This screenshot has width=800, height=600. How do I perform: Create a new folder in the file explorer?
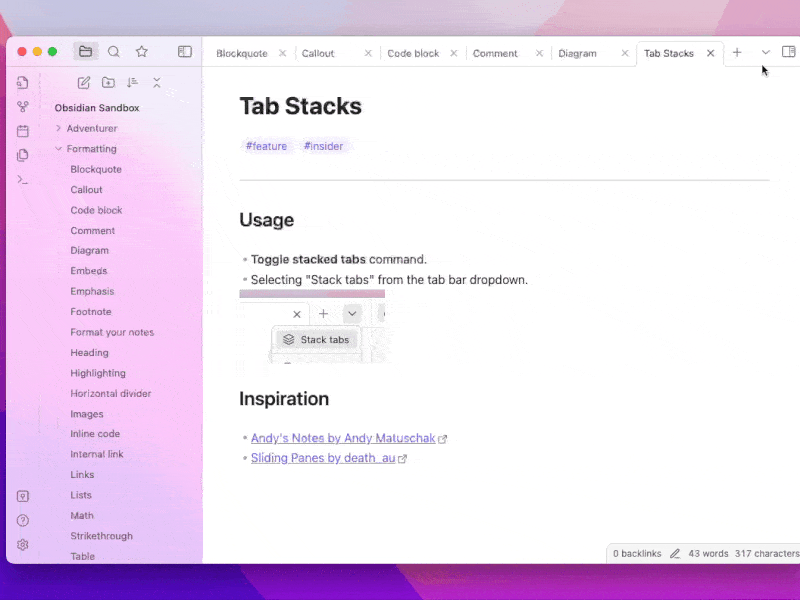(108, 83)
